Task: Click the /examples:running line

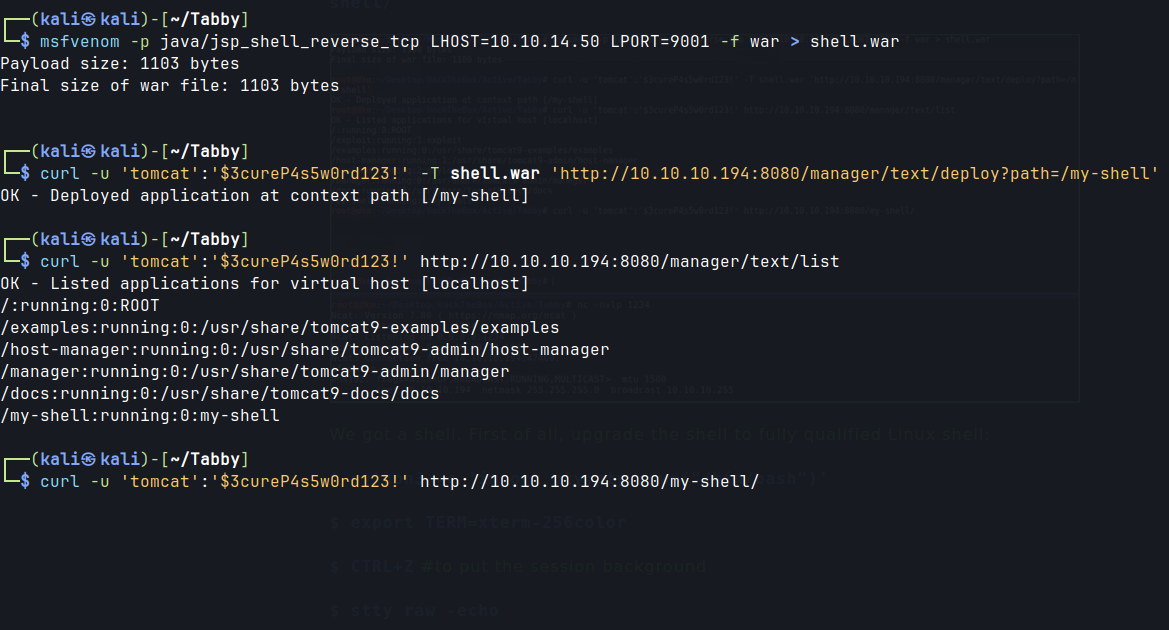Action: (280, 328)
